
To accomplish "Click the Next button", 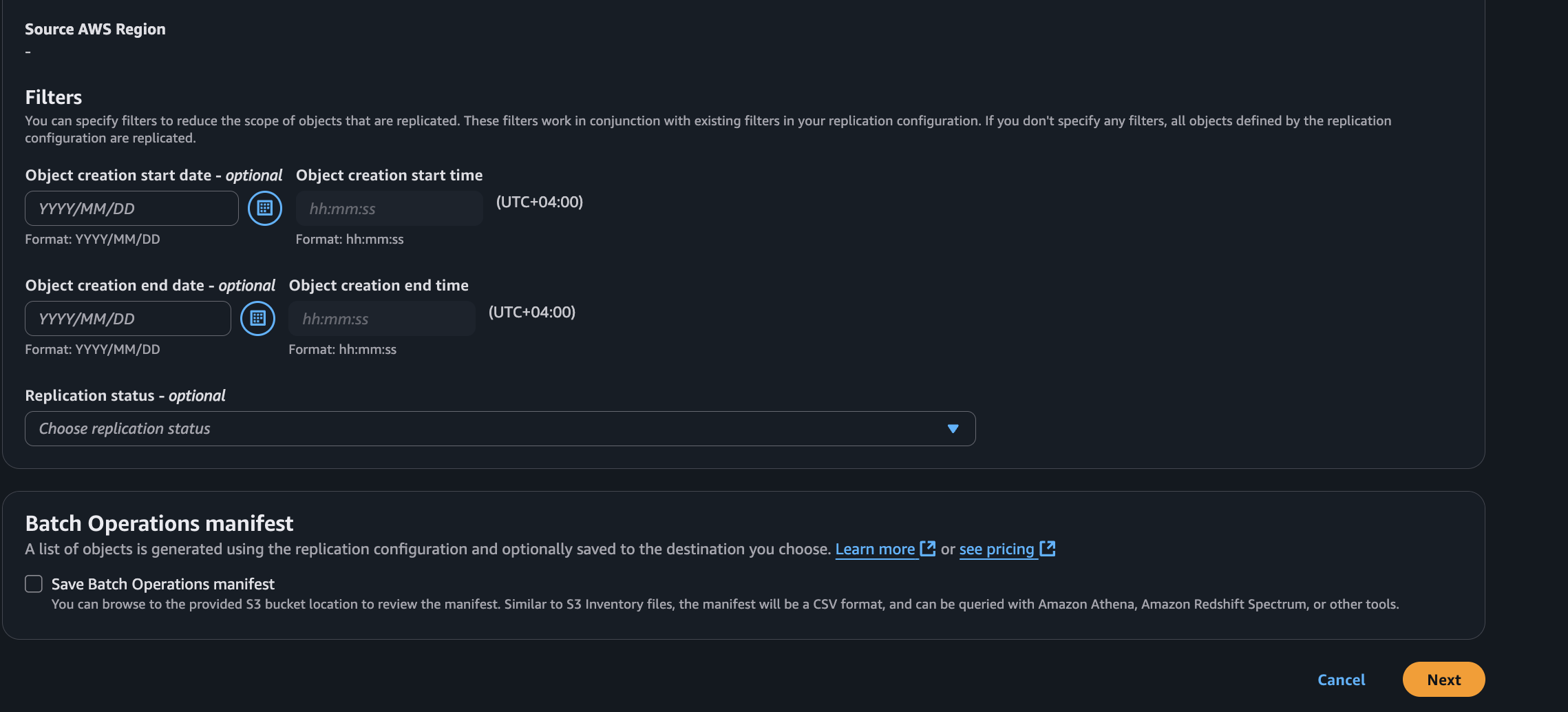I will coord(1443,679).
